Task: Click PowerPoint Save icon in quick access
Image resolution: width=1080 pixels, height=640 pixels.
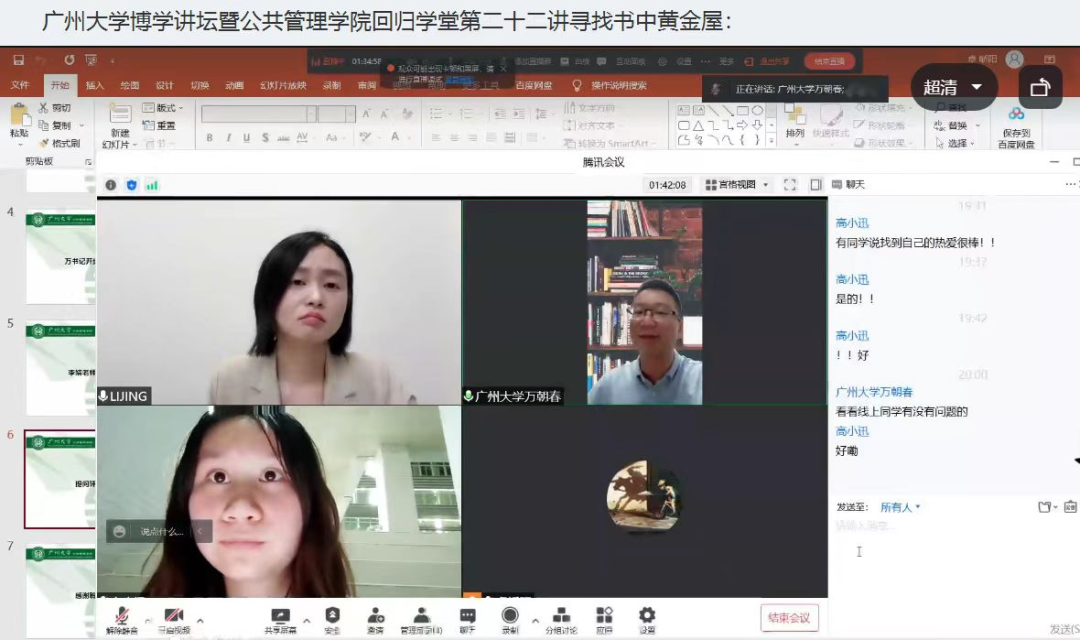Action: point(19,60)
